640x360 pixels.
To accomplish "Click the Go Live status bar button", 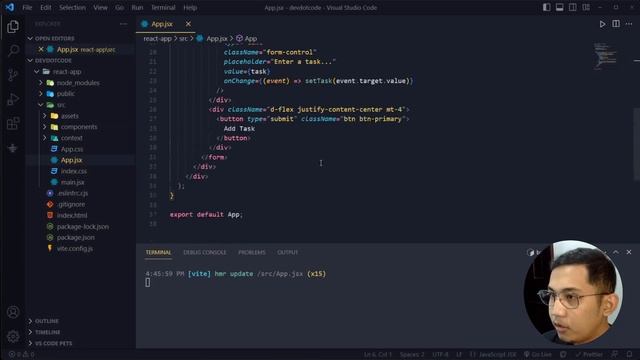I will 538,354.
